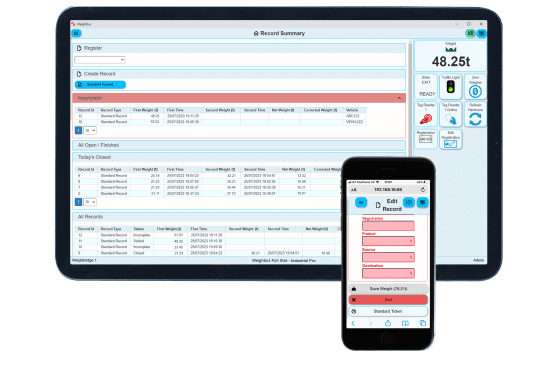Screen dimensions: 560x378
Task: Expand the All Open / Finished section
Action: (239, 145)
